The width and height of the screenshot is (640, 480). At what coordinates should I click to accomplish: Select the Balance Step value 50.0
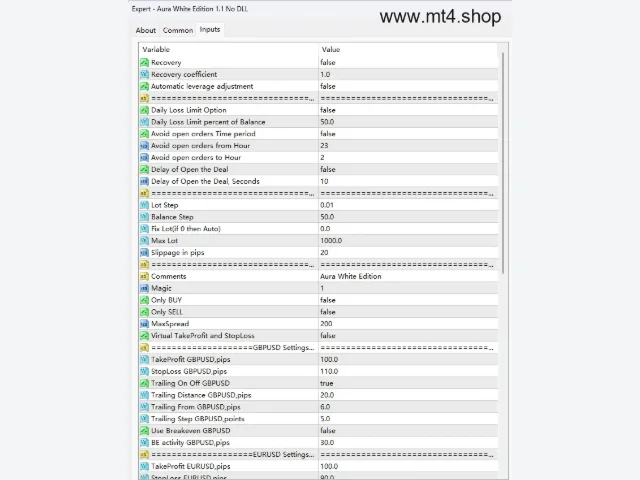[327, 217]
